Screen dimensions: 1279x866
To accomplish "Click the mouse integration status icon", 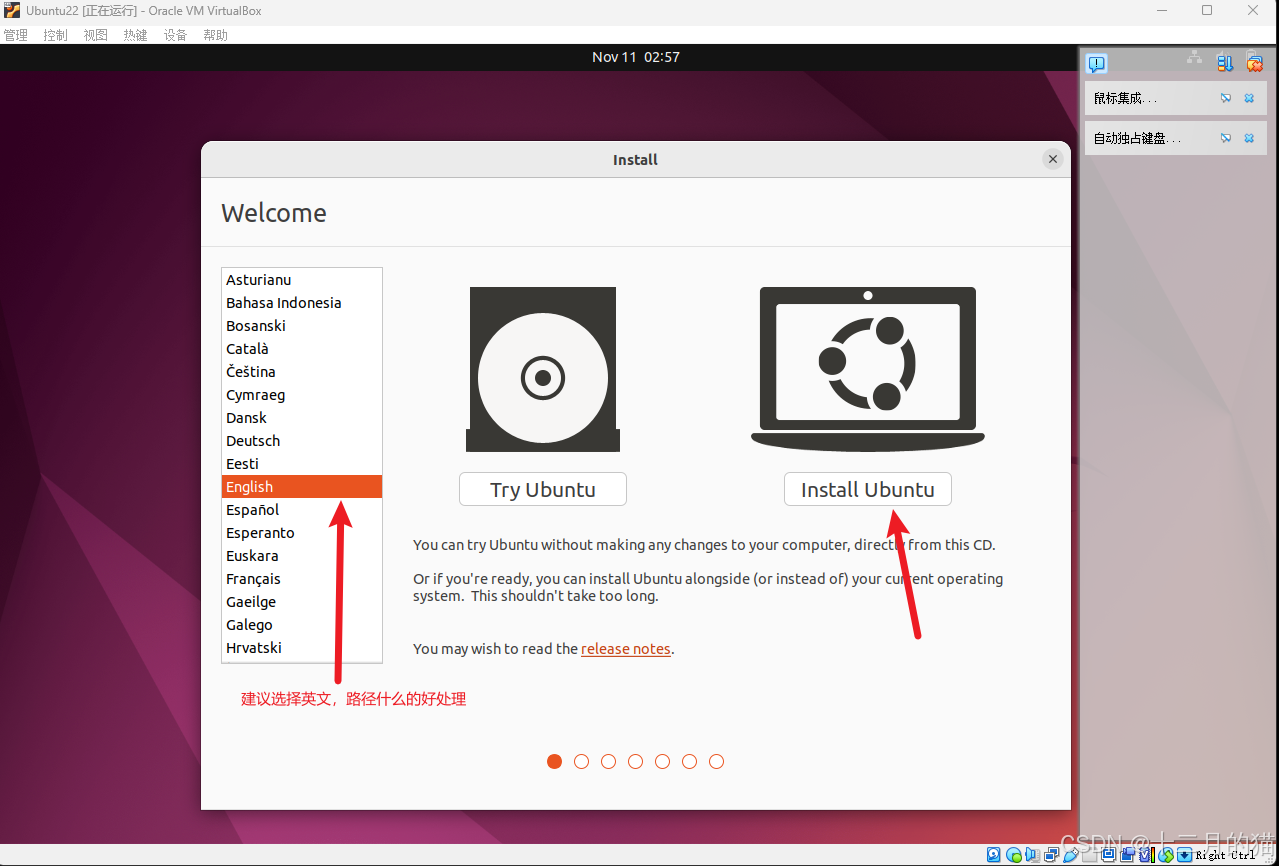I will coord(1166,855).
